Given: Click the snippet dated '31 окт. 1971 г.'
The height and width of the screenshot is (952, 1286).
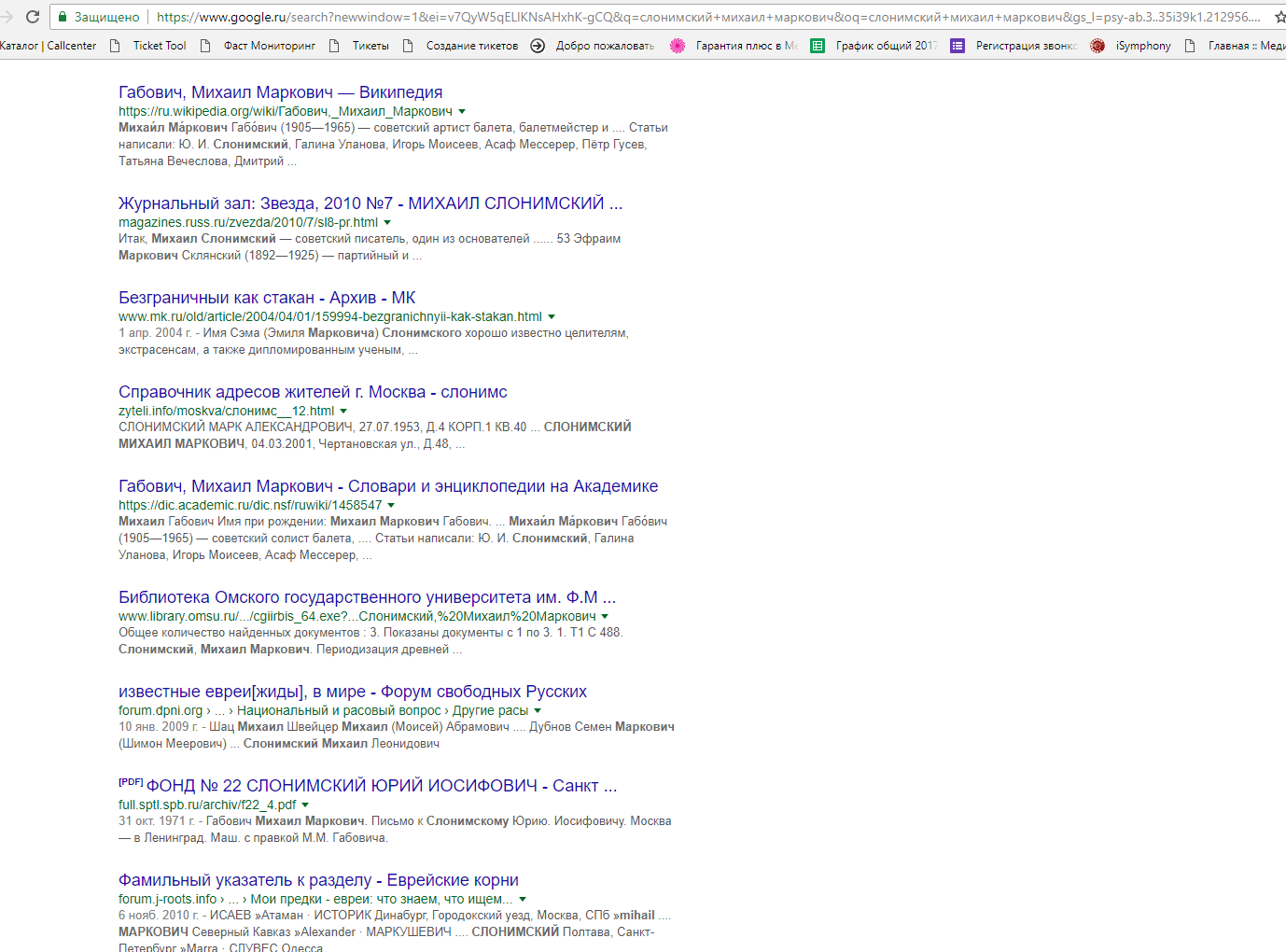Looking at the screenshot, I should pos(395,830).
